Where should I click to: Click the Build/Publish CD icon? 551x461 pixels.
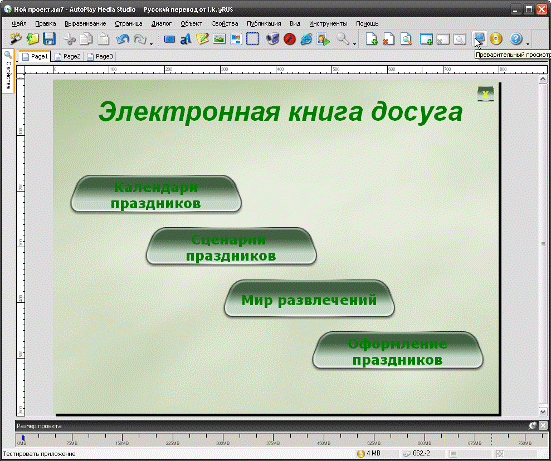(496, 39)
